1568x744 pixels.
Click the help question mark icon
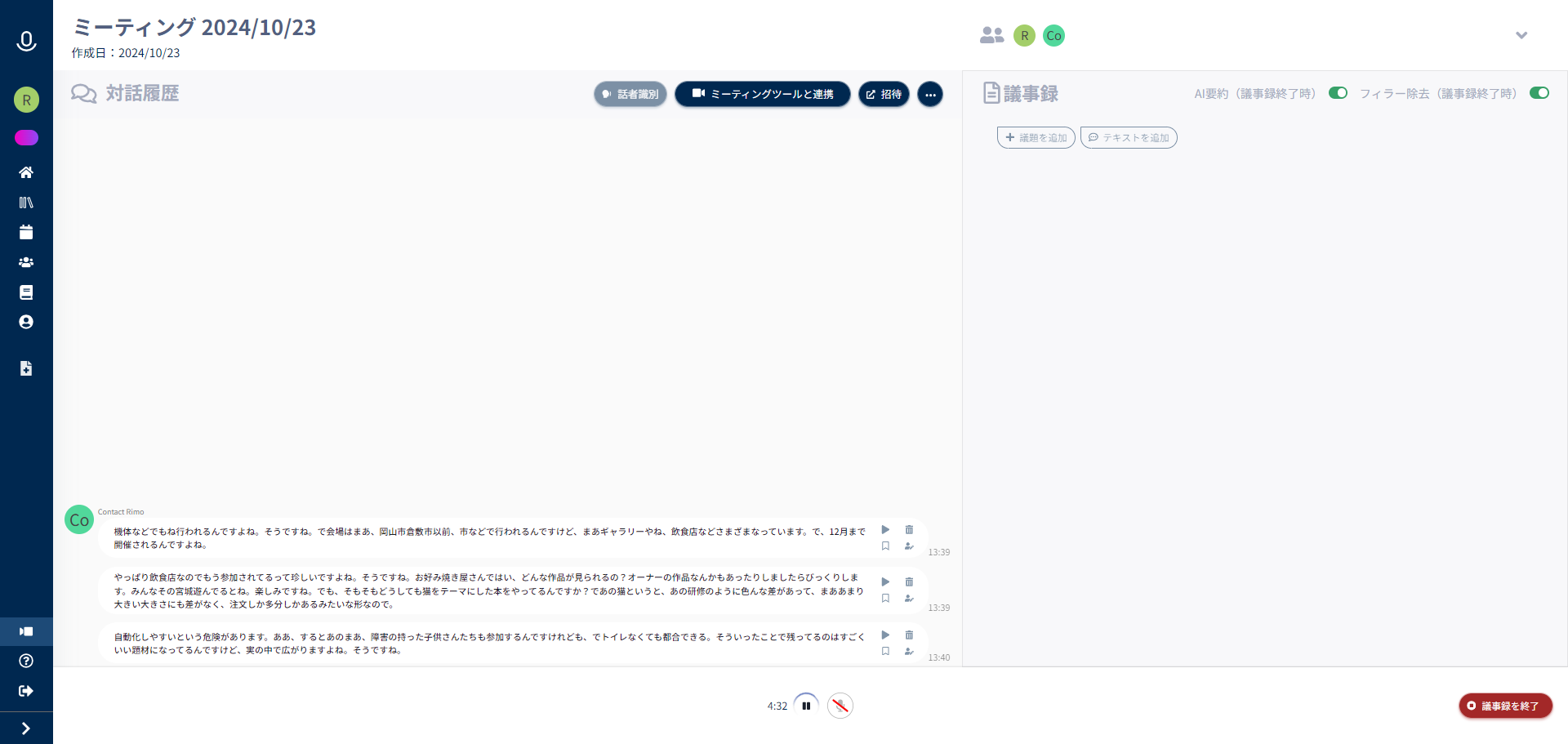[x=26, y=661]
